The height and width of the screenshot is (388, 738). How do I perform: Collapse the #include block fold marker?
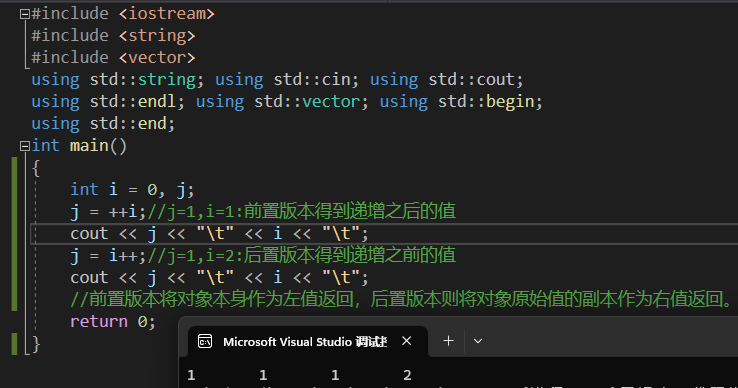click(x=24, y=14)
